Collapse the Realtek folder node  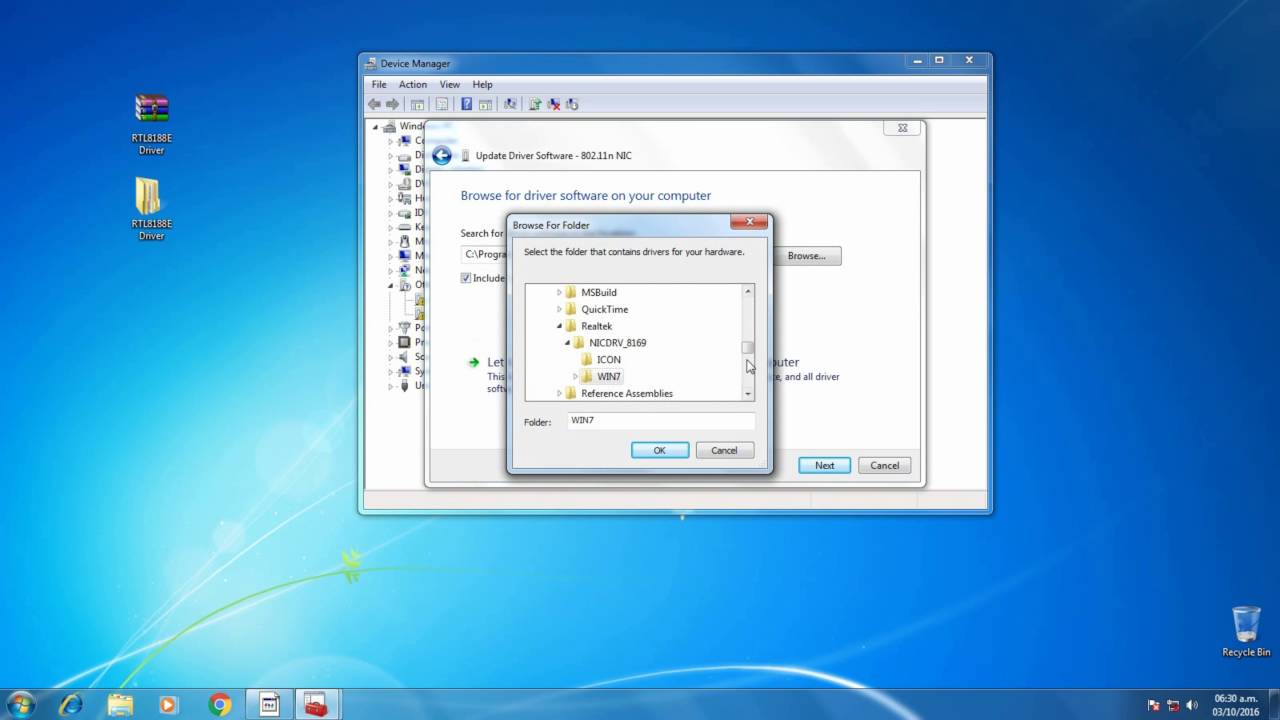click(x=559, y=326)
